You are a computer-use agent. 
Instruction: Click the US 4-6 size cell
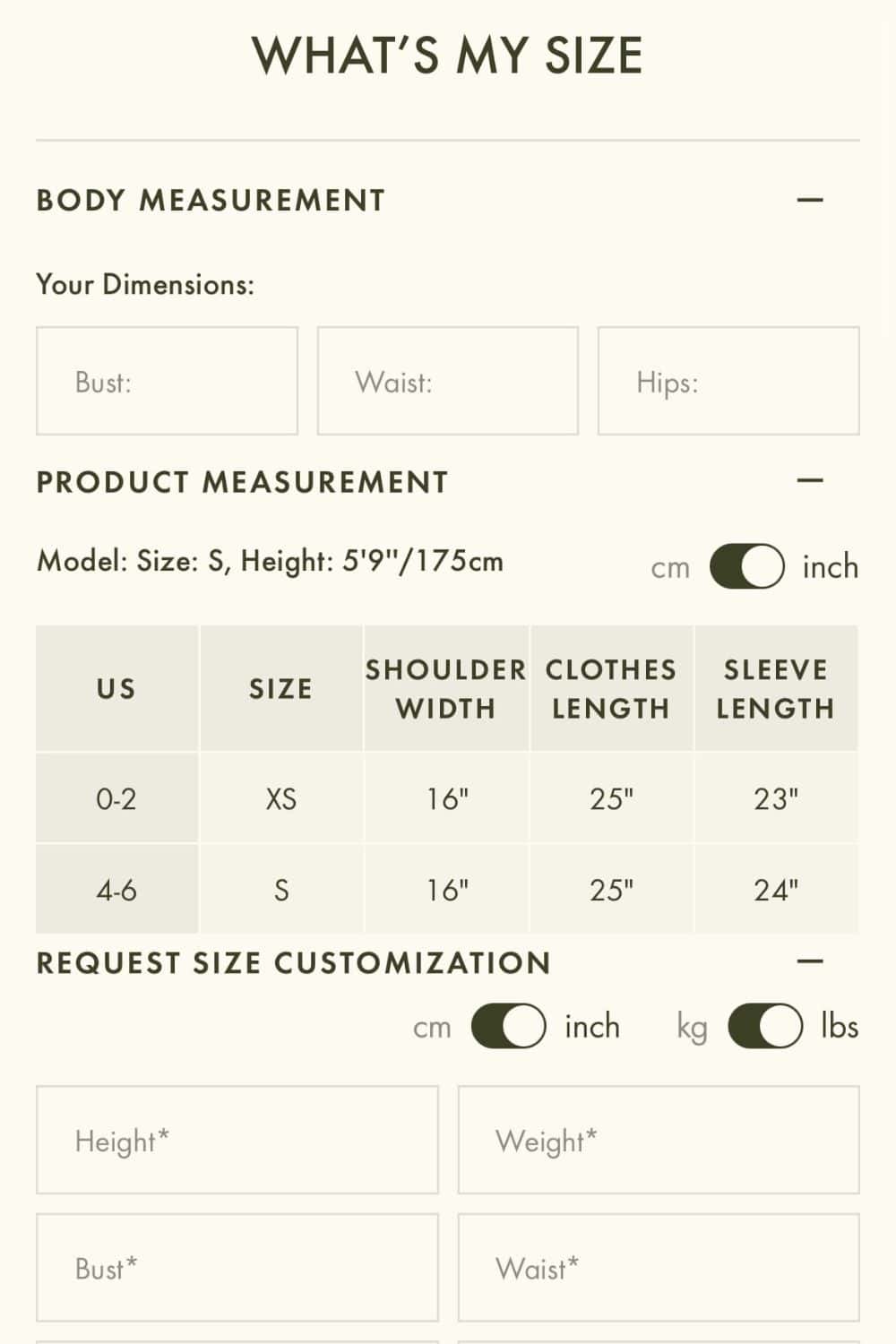(116, 890)
